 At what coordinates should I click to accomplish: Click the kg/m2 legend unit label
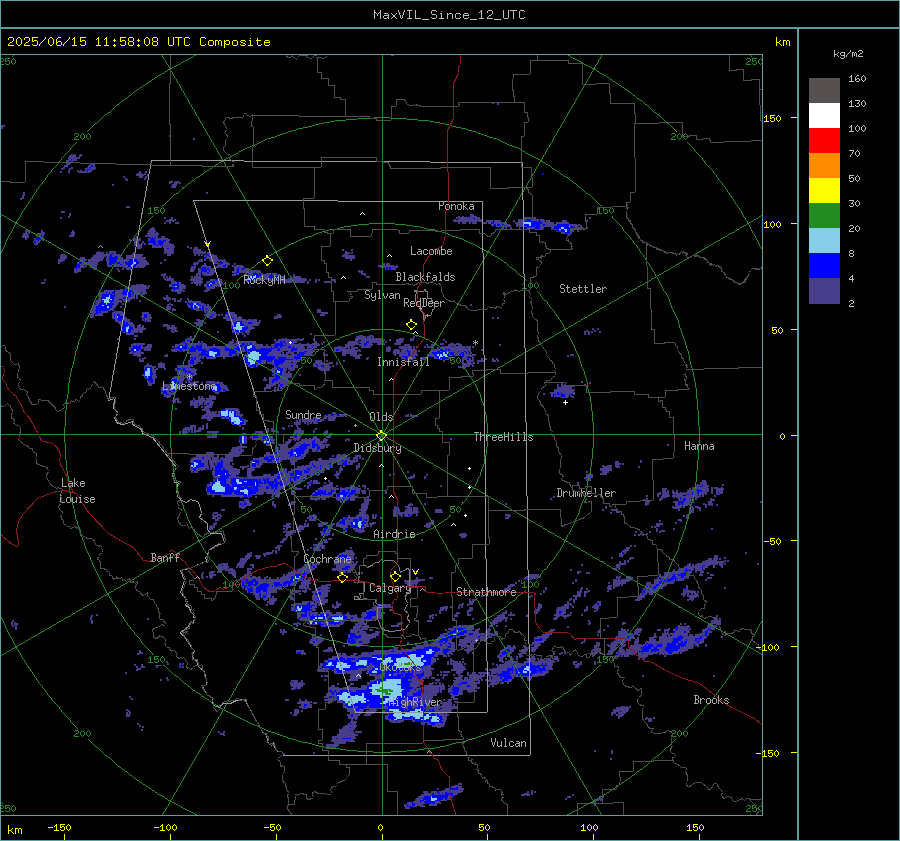(x=848, y=54)
